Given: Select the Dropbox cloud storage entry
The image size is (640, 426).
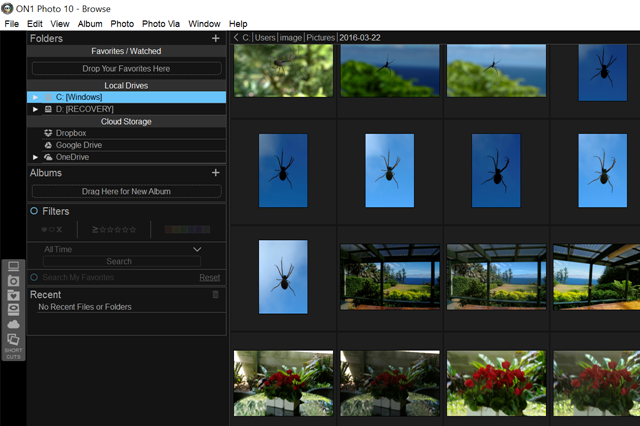Looking at the screenshot, I should (x=70, y=133).
